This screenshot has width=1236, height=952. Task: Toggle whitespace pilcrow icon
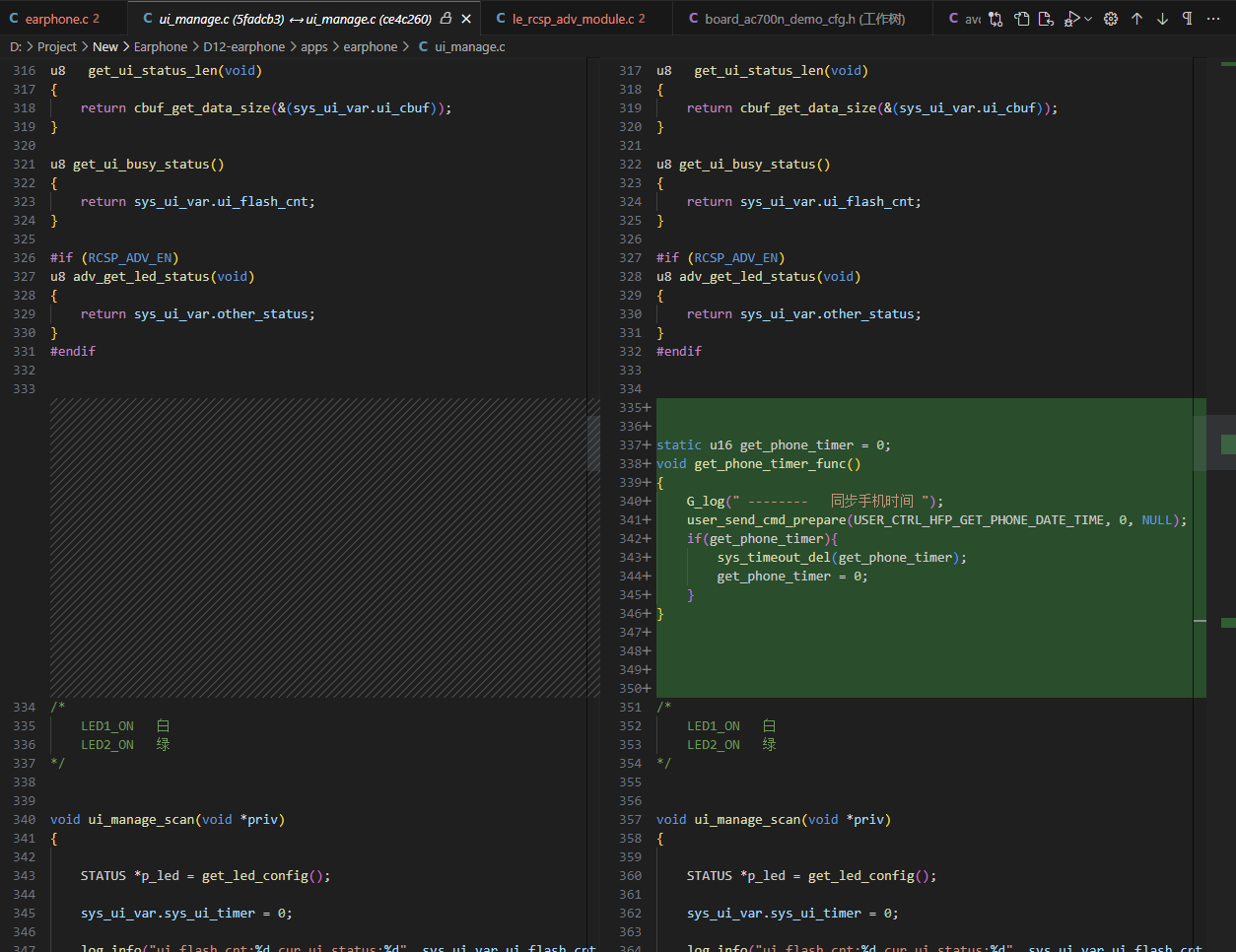pyautogui.click(x=1188, y=19)
